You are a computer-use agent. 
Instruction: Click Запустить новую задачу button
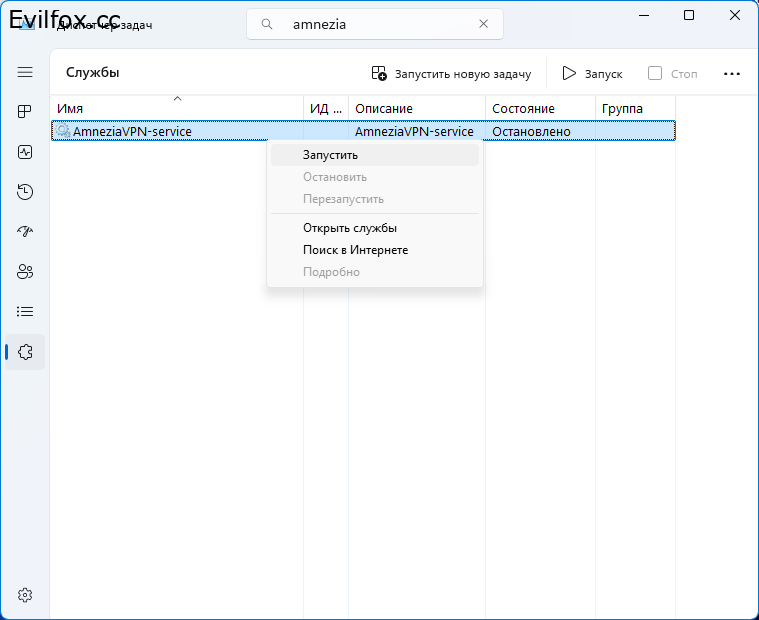point(450,74)
